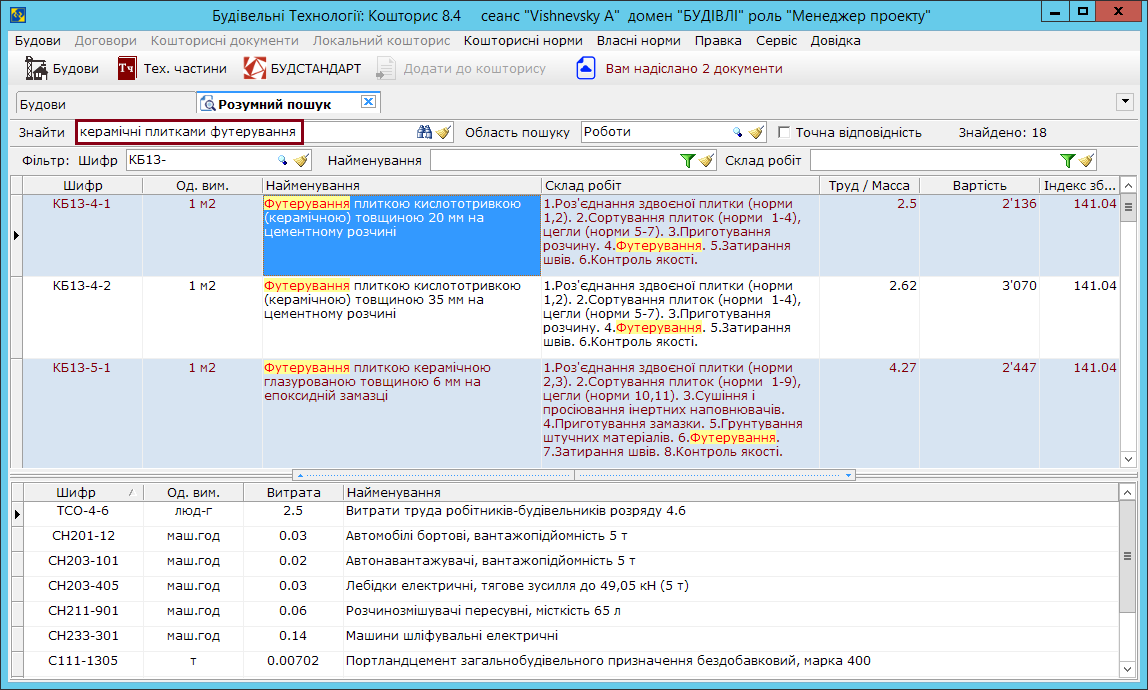
Task: Open the Будови toolbar button
Action: (62, 68)
